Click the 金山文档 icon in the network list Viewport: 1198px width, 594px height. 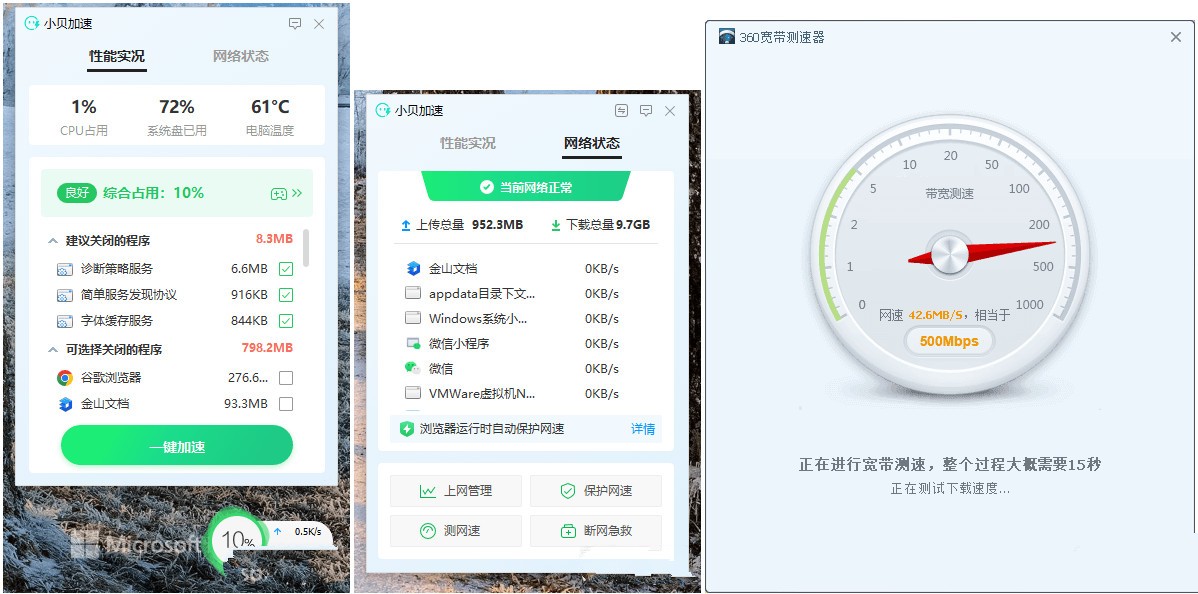coord(413,268)
